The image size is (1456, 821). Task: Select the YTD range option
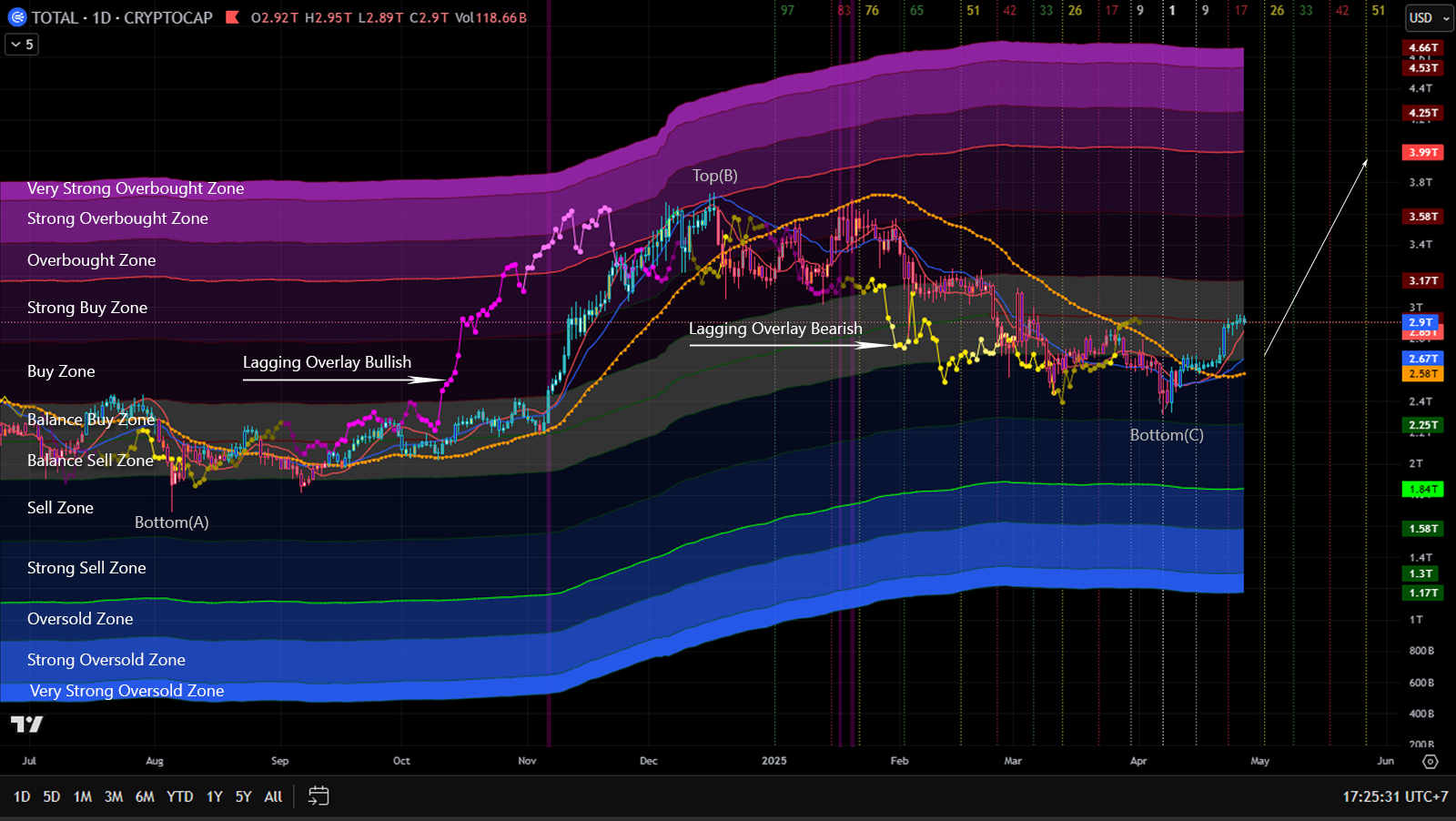point(180,796)
